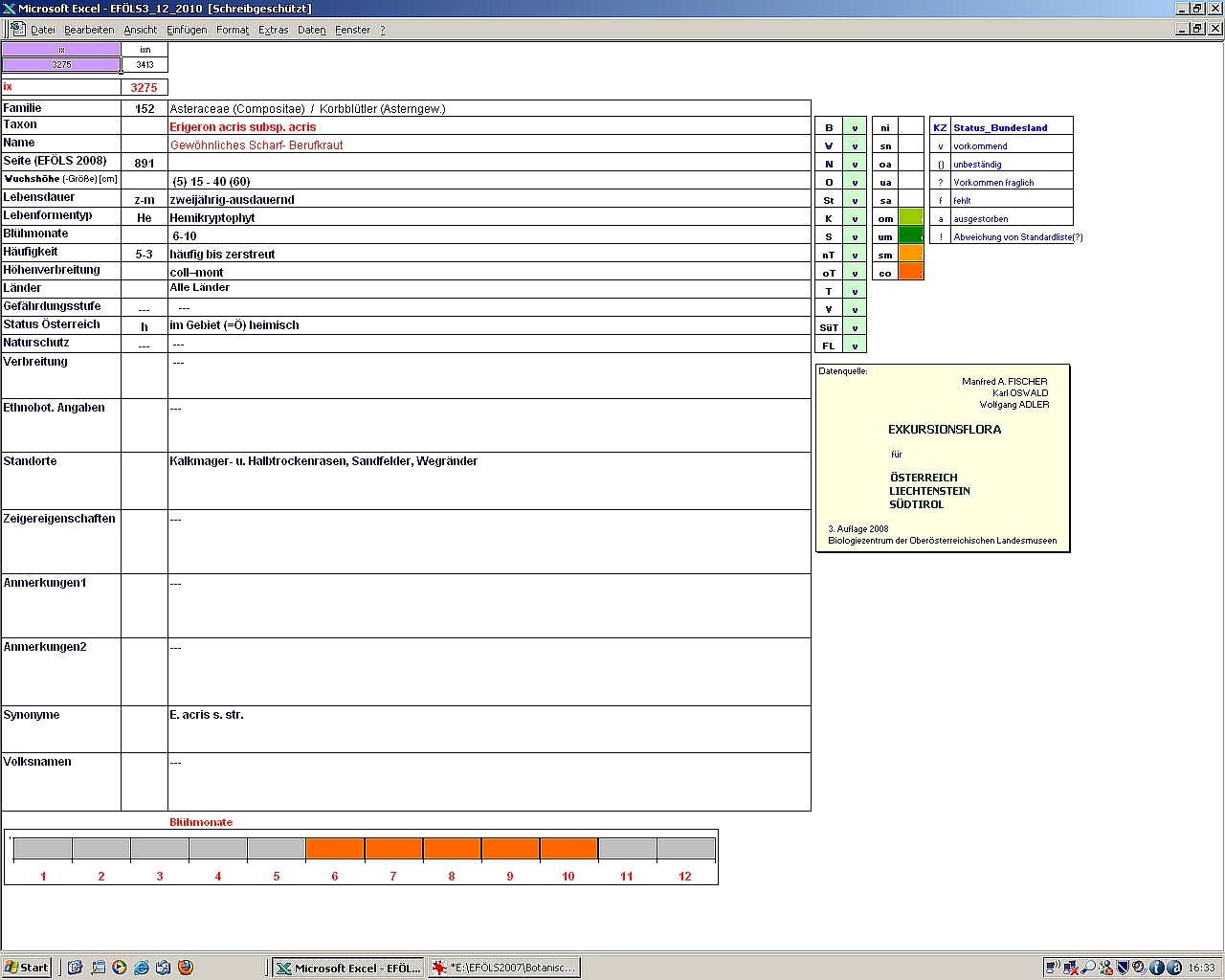Click the dark green 'um' color cell
Viewport: 1225px width, 980px height.
(x=911, y=236)
